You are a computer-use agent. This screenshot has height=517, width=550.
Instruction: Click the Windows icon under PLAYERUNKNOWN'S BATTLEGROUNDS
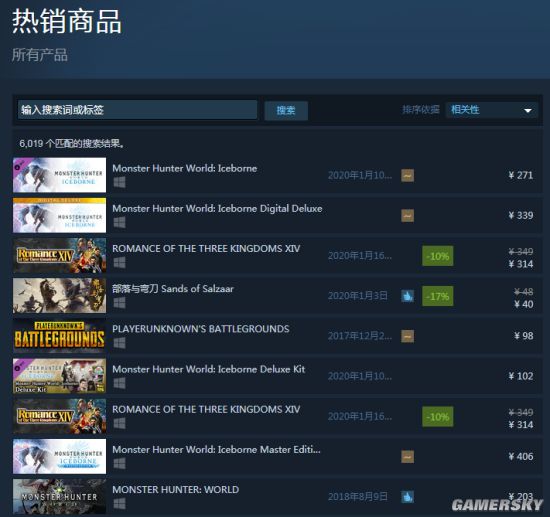pos(119,343)
